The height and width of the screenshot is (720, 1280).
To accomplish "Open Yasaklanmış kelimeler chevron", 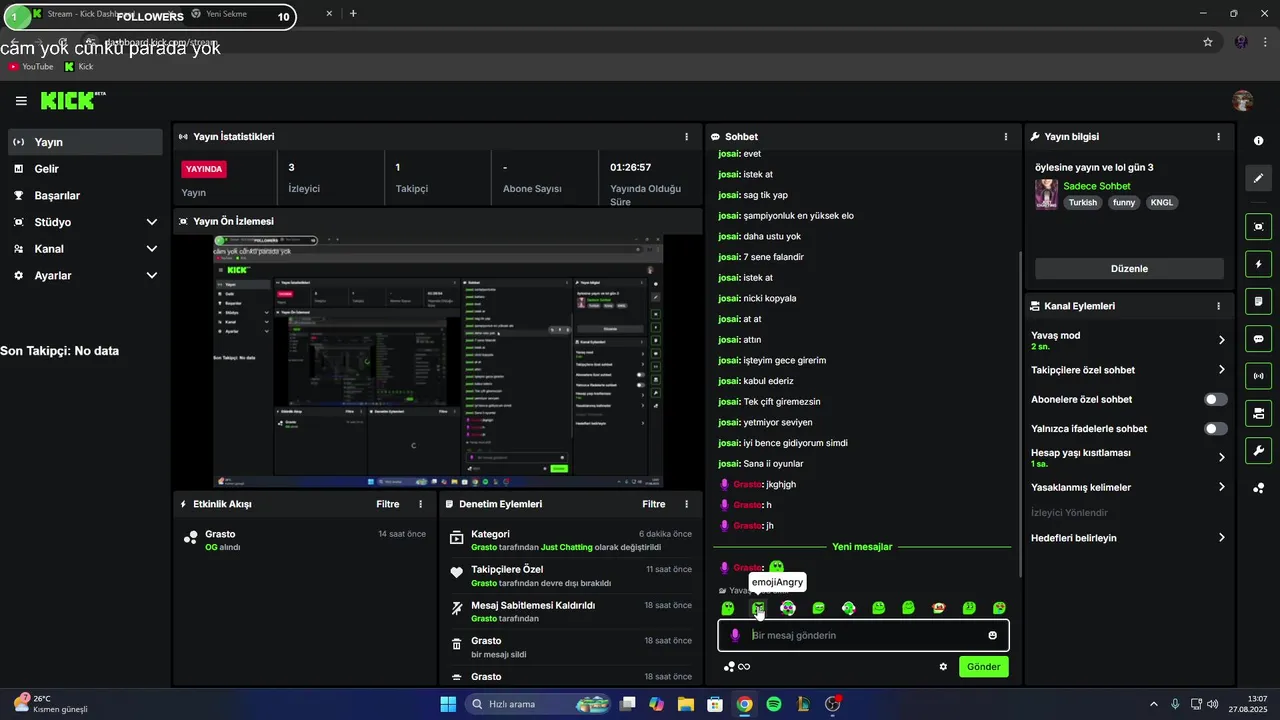I will click(1221, 487).
